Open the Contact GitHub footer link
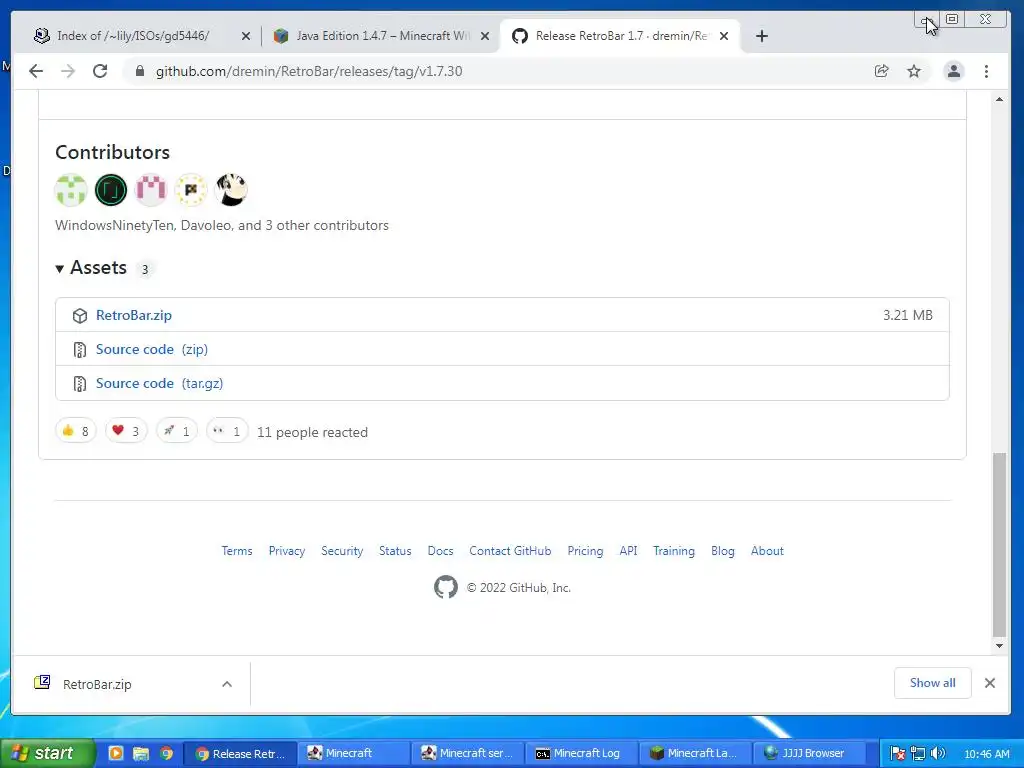 tap(510, 551)
